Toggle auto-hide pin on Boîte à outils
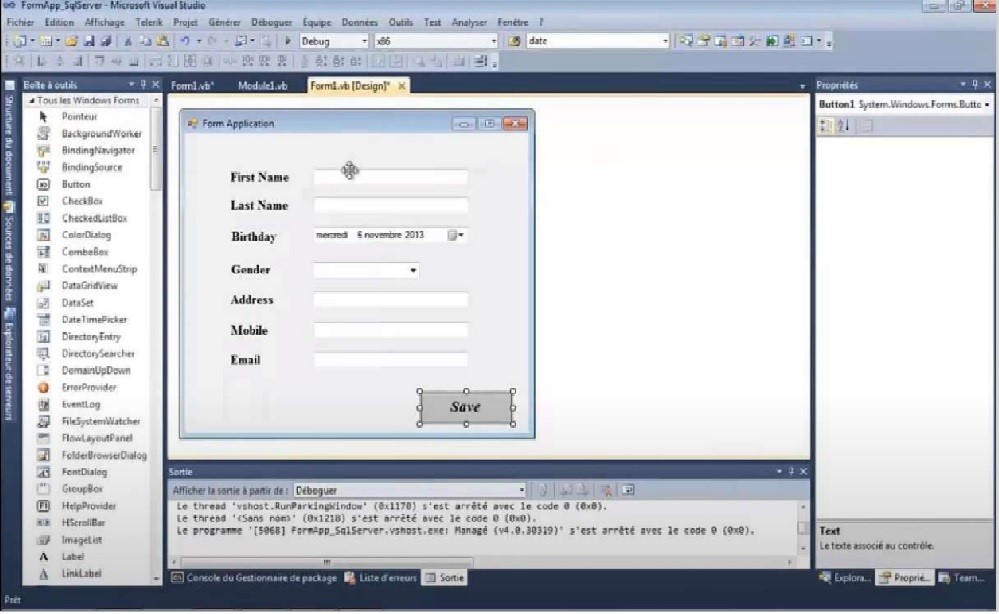Screen dimensions: 999x614 point(143,85)
